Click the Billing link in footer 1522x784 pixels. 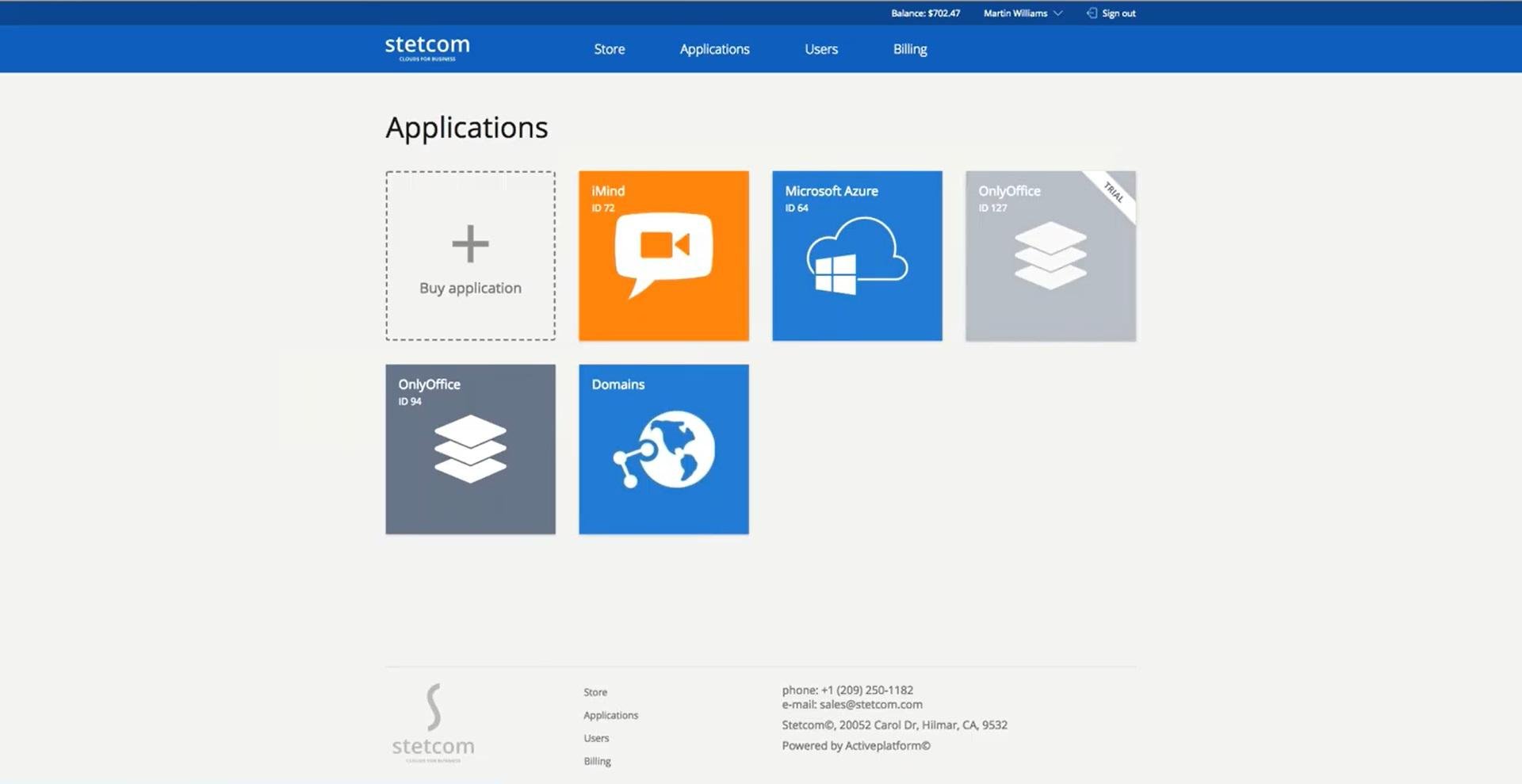[597, 761]
